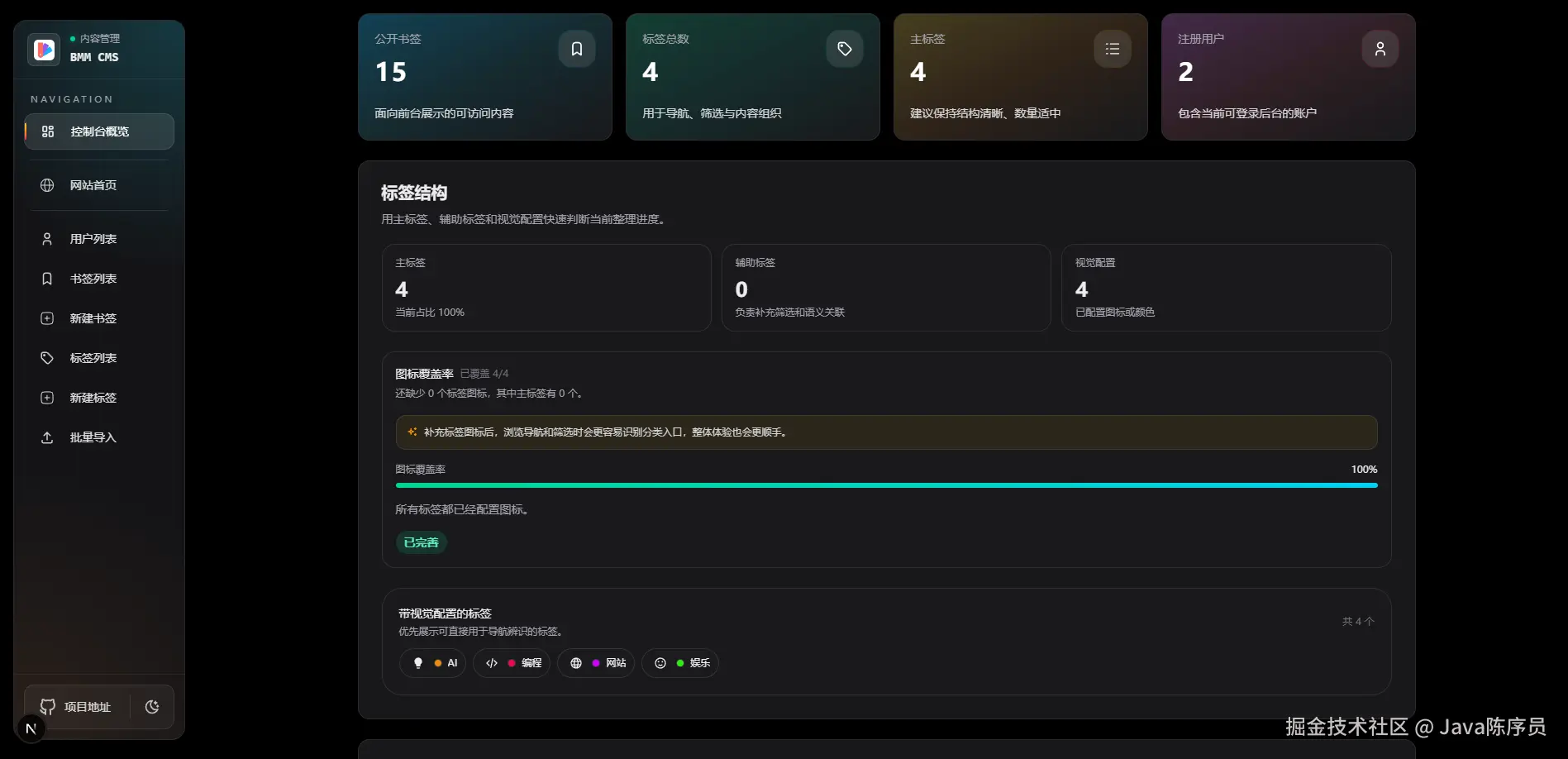
Task: Click the 已覆盖 4/4 label
Action: (x=484, y=374)
